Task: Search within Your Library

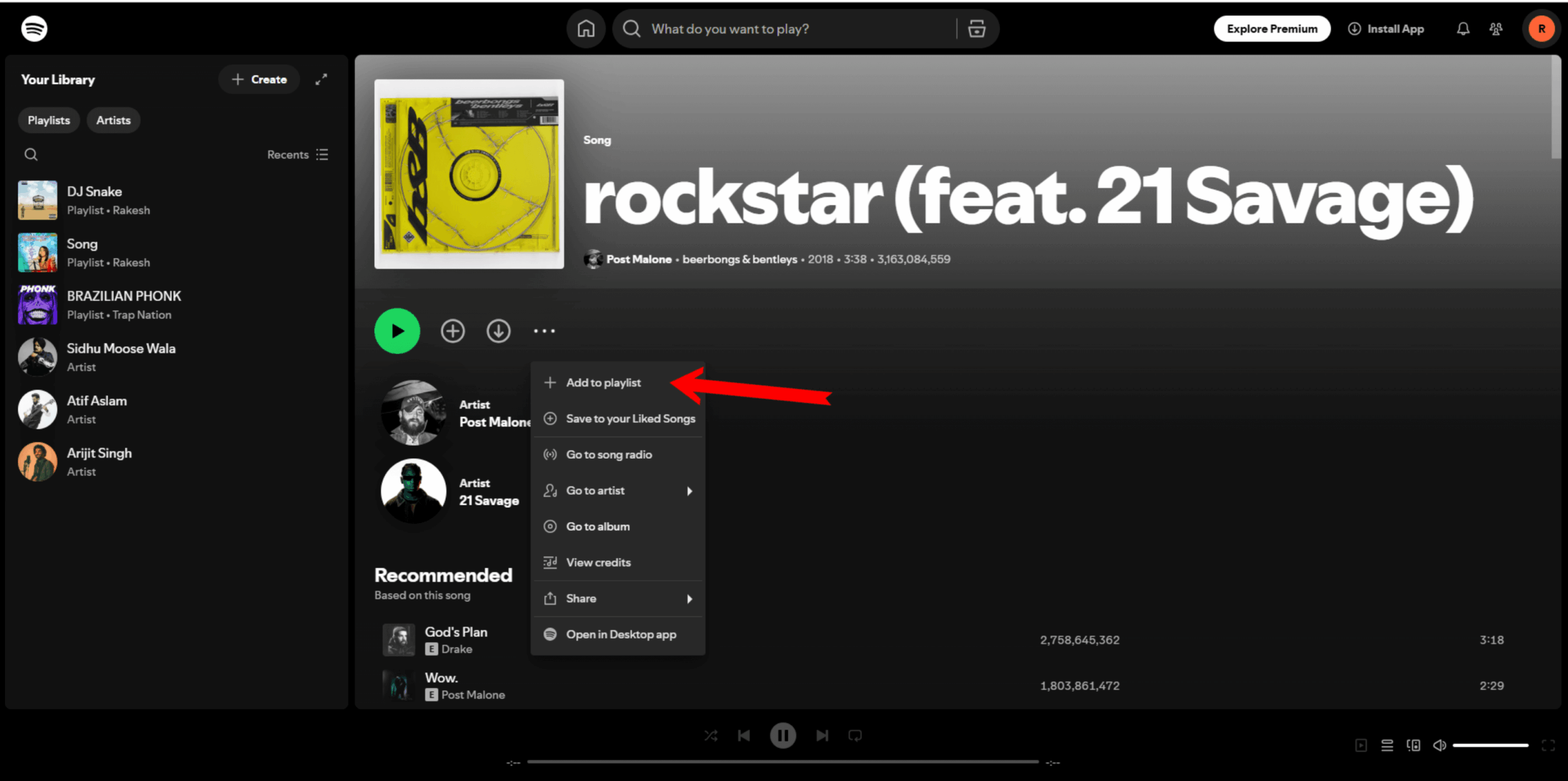Action: click(31, 154)
